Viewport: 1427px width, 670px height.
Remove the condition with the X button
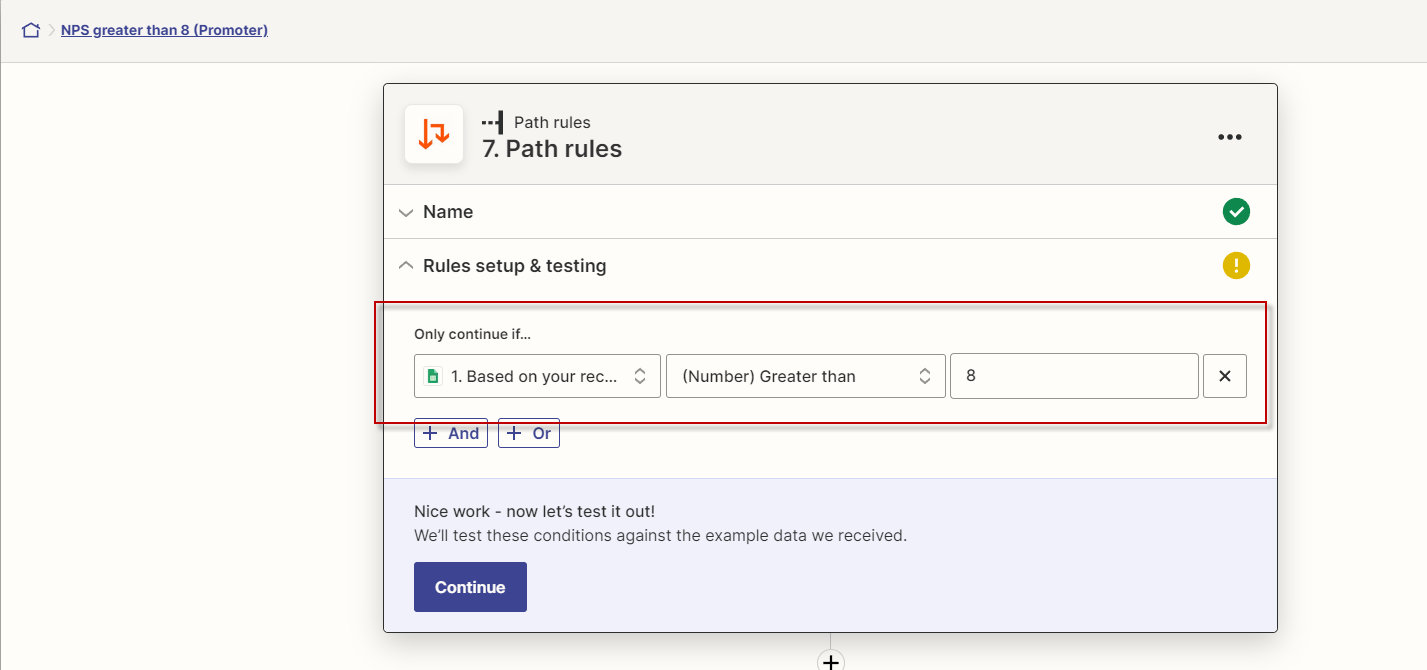point(1224,375)
